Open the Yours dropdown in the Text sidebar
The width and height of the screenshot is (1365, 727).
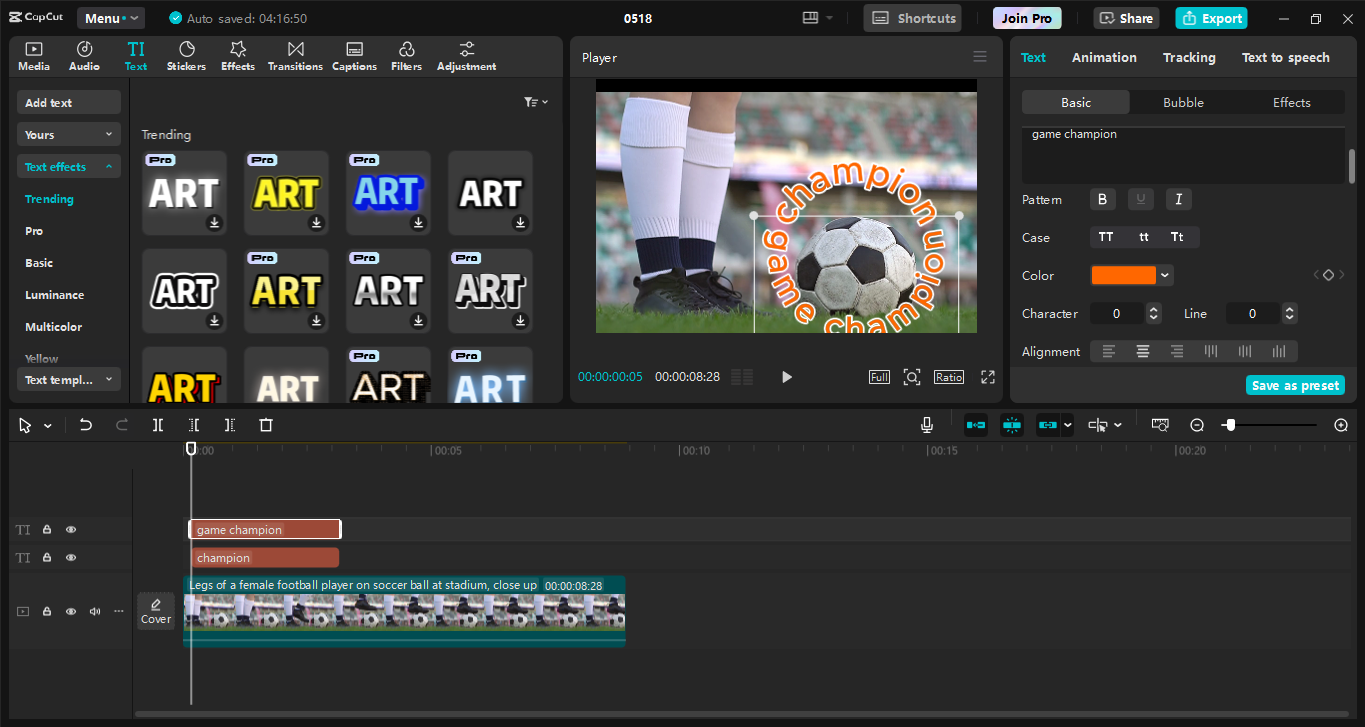pyautogui.click(x=68, y=133)
